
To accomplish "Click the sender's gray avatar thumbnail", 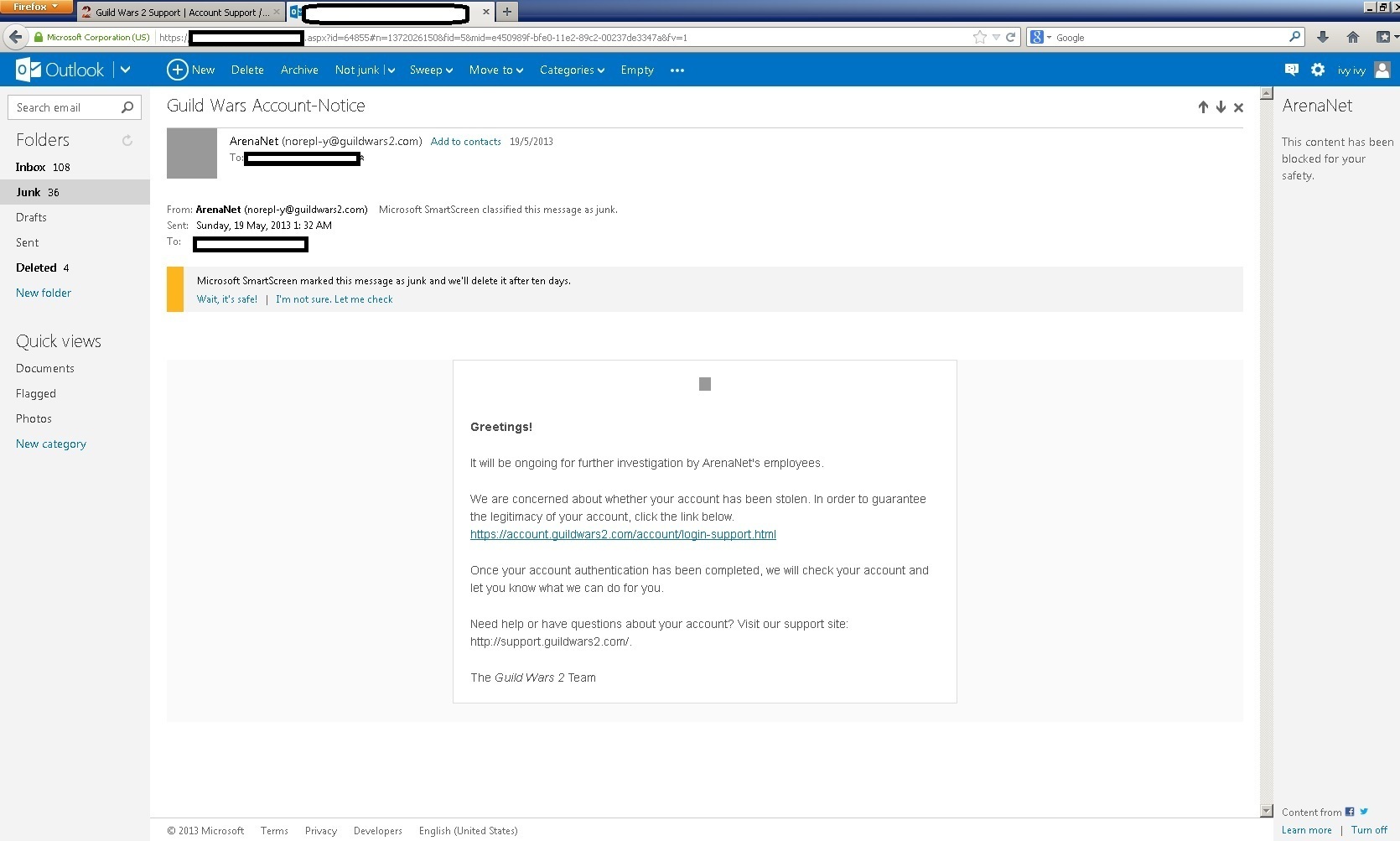I will point(192,153).
